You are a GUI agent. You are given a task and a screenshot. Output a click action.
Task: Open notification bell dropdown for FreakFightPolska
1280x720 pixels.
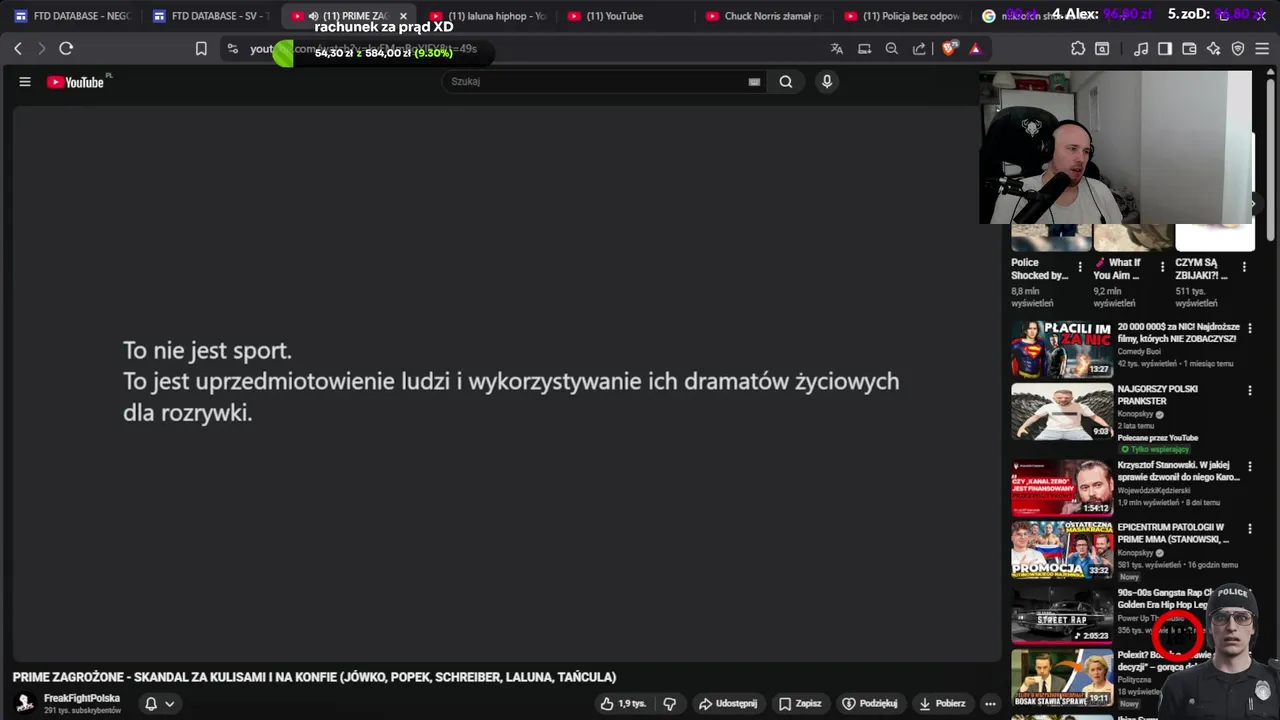tap(159, 703)
